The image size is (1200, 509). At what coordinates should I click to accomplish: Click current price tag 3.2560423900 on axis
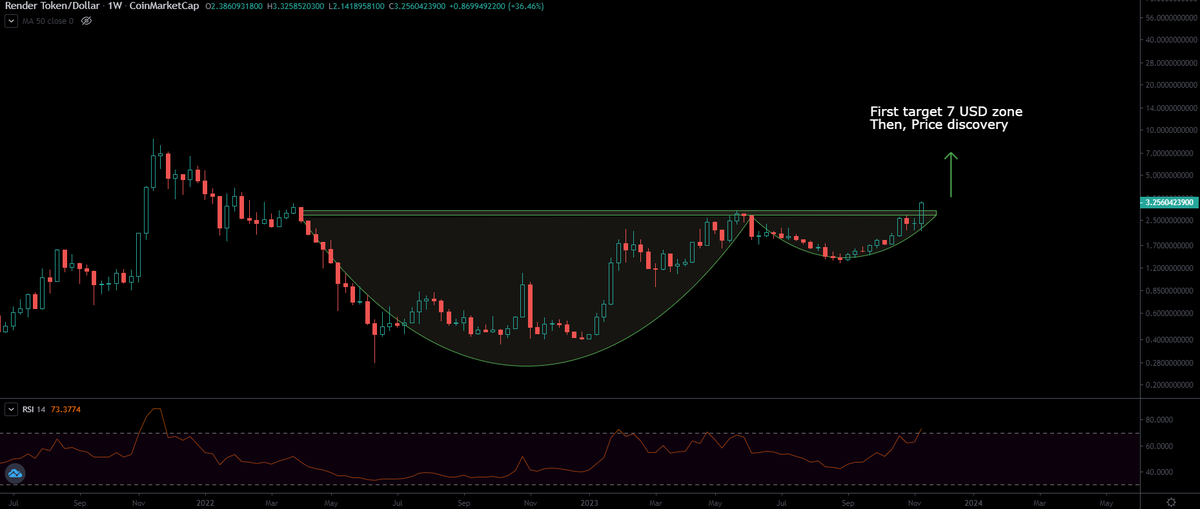click(1169, 202)
